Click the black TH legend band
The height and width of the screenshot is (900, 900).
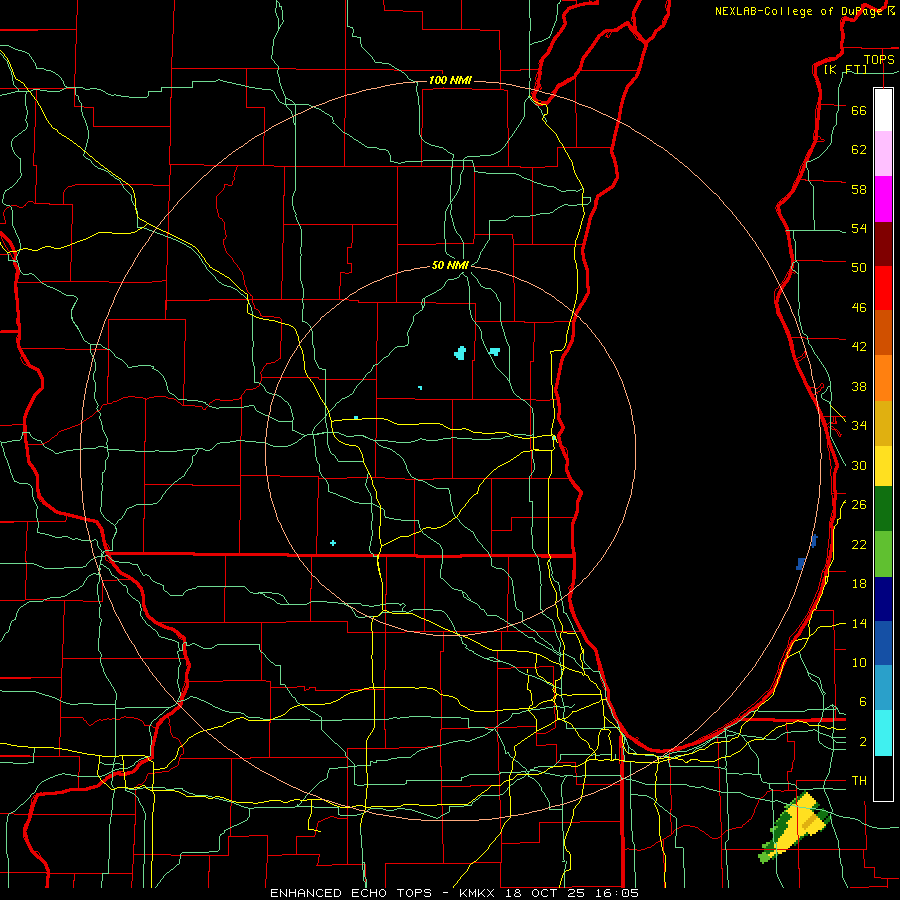883,778
